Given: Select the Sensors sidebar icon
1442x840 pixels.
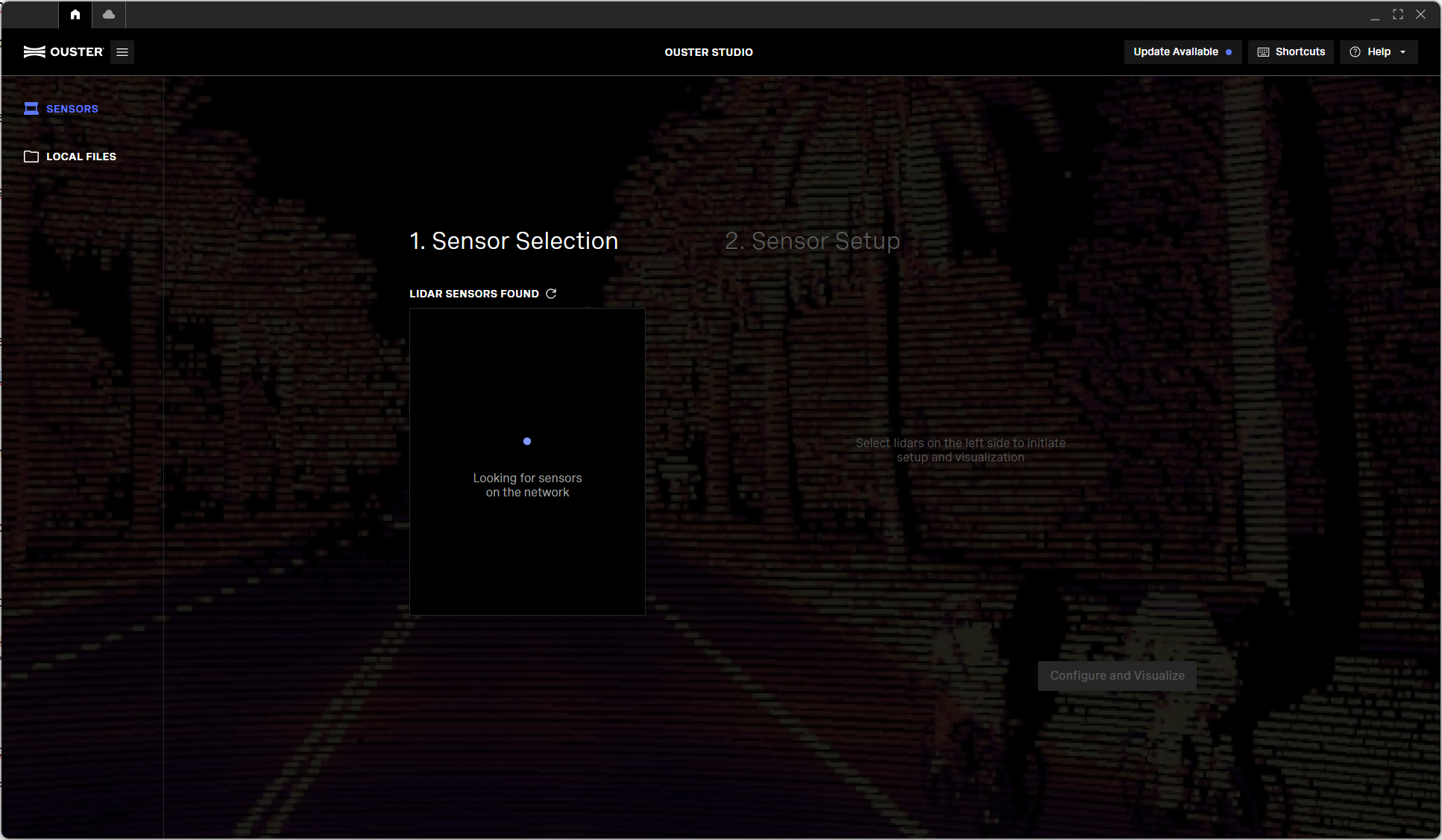Looking at the screenshot, I should pos(31,109).
